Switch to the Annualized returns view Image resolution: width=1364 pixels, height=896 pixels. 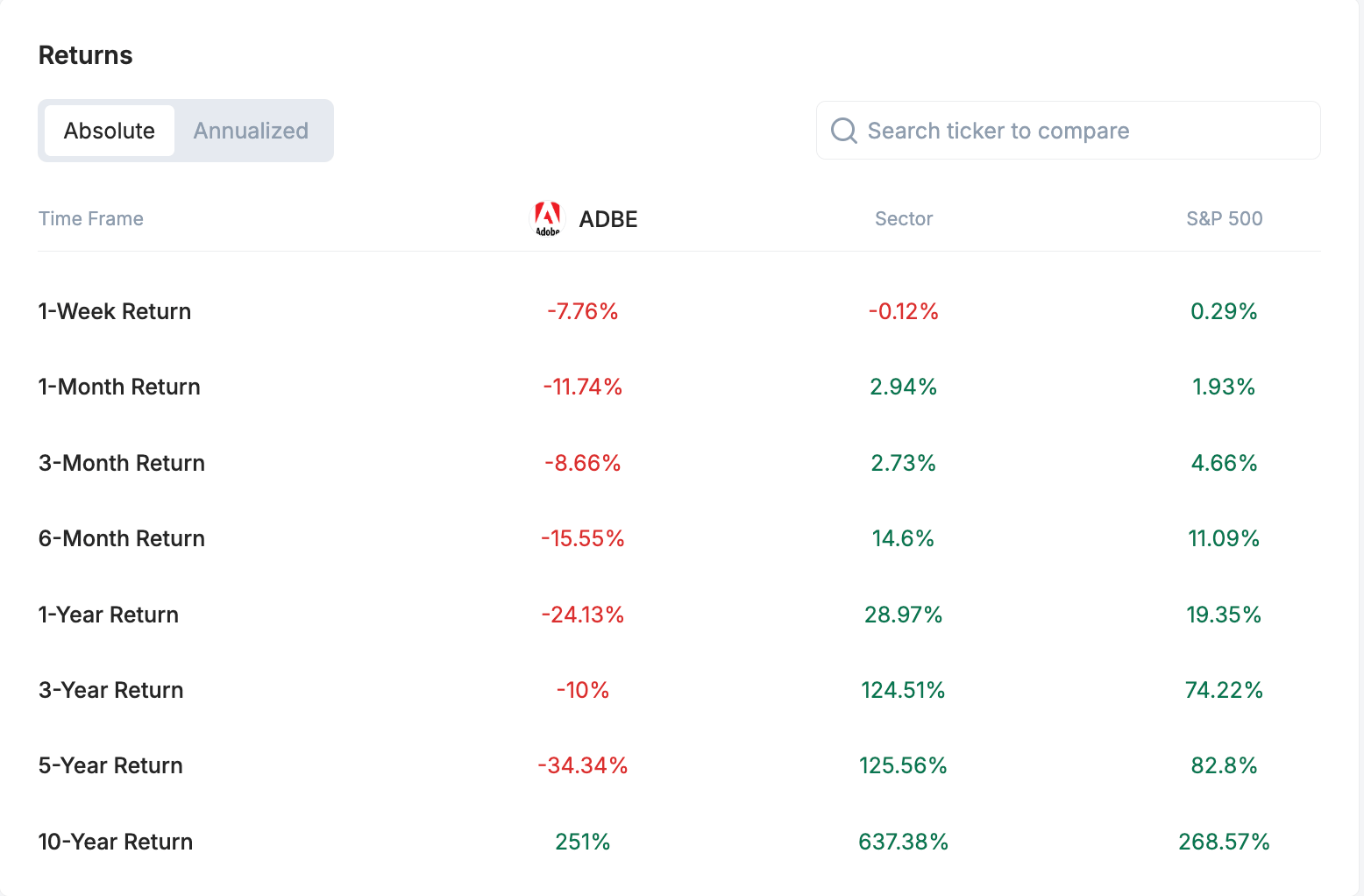point(251,130)
